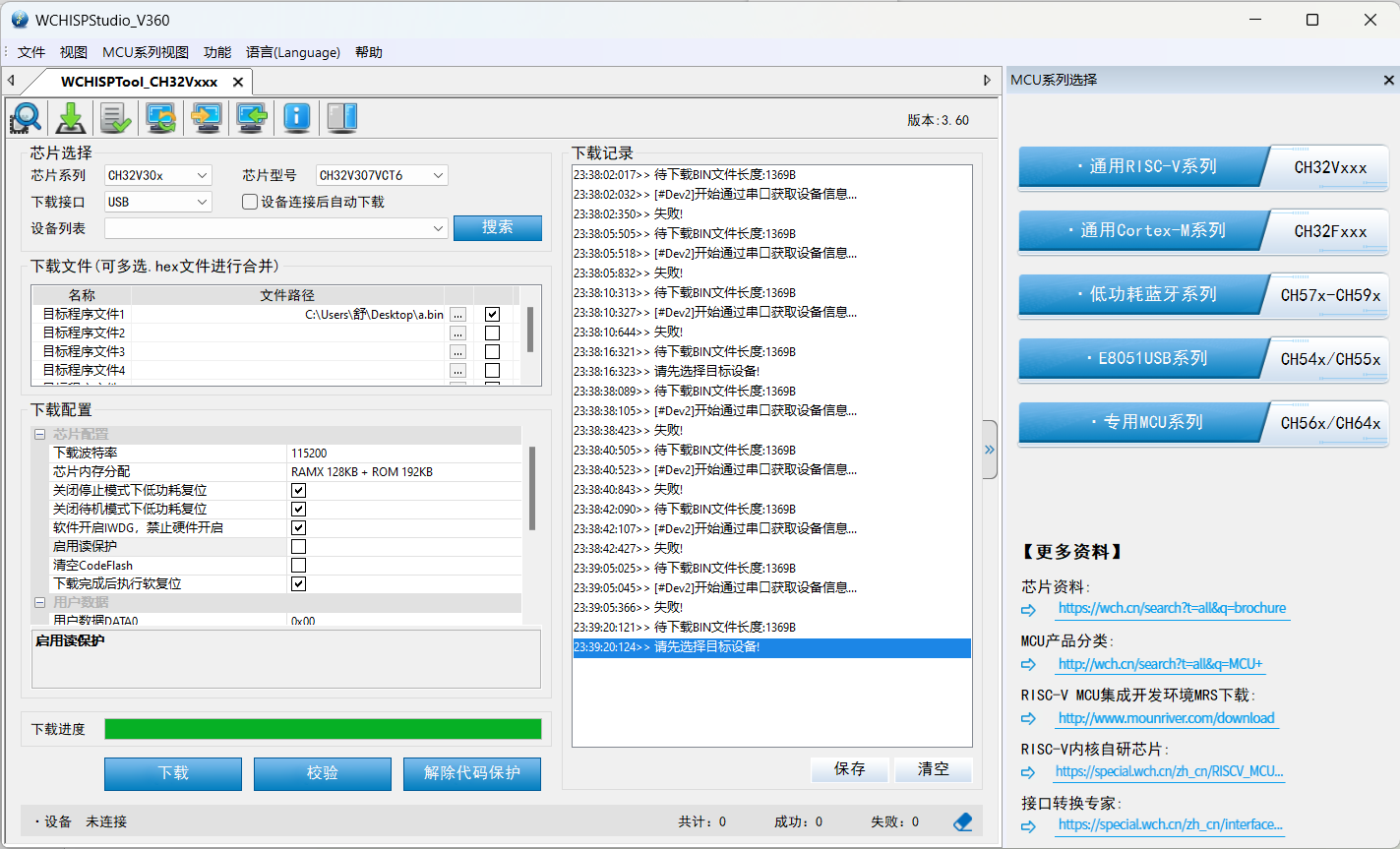Click the monitor with refresh arrow toolbar icon
Viewport: 1400px width, 849px height.
click(x=160, y=117)
